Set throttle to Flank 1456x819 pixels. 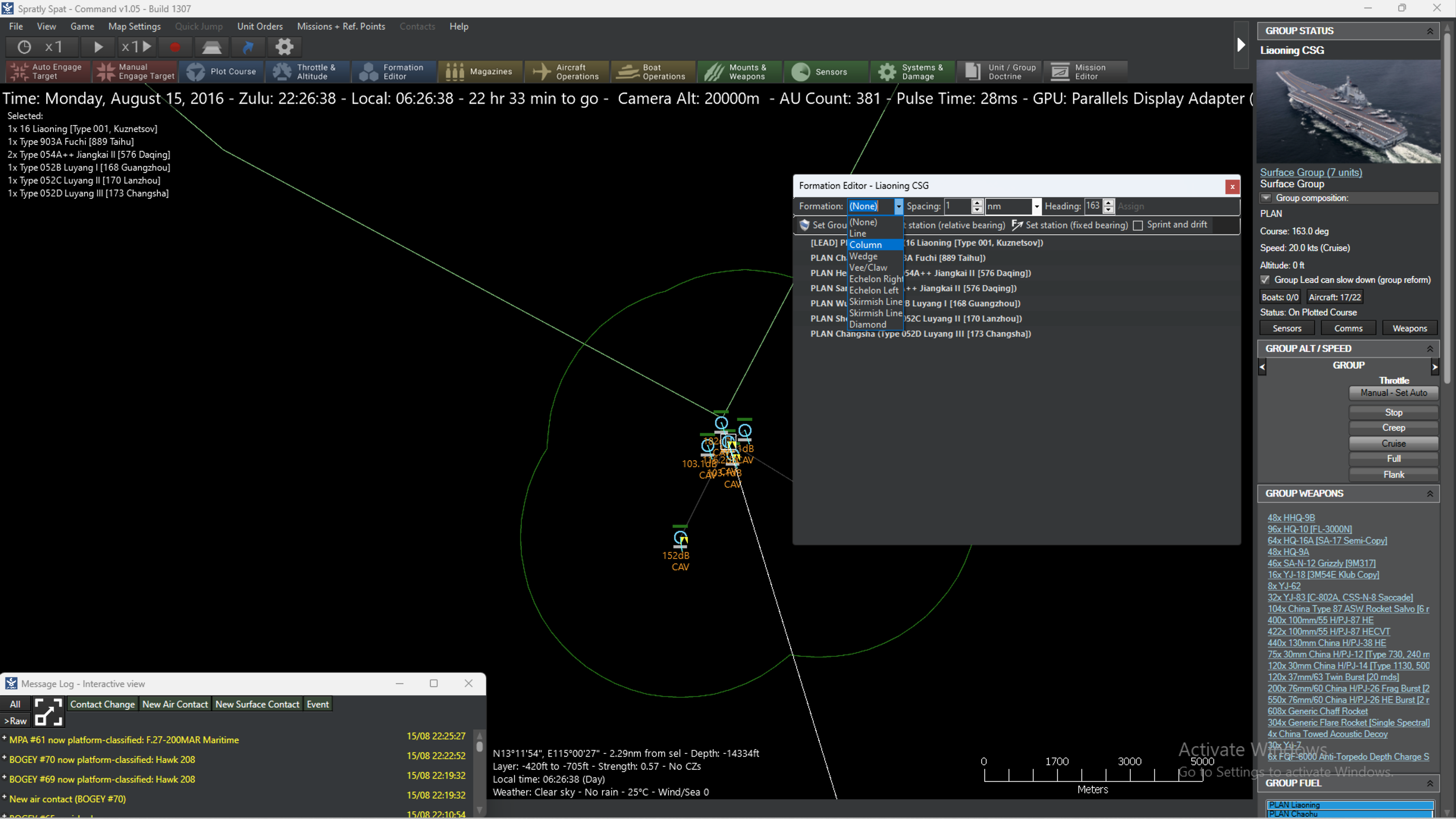pos(1393,474)
